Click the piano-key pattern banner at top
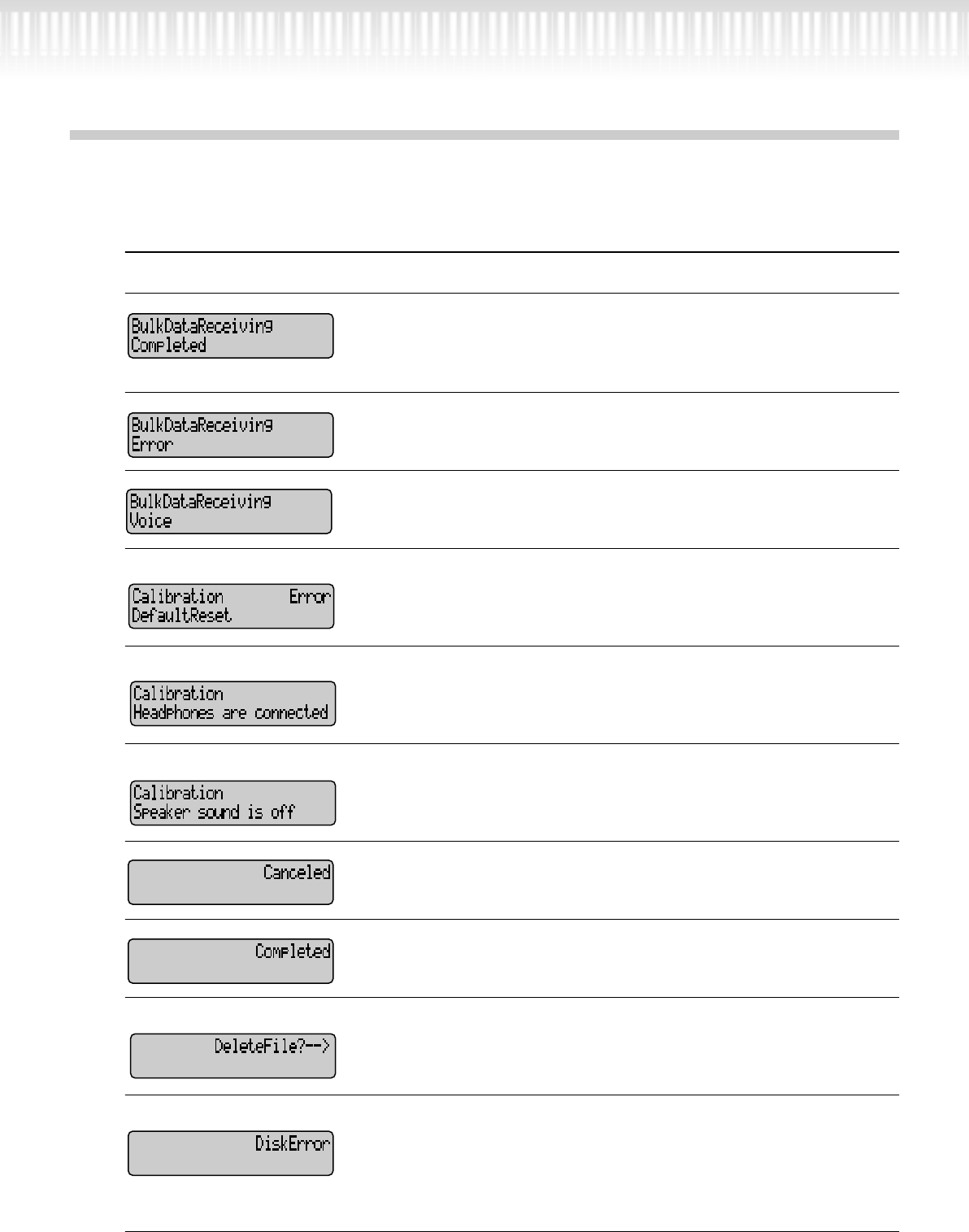Viewport: 969px width, 1232px height. tap(484, 37)
